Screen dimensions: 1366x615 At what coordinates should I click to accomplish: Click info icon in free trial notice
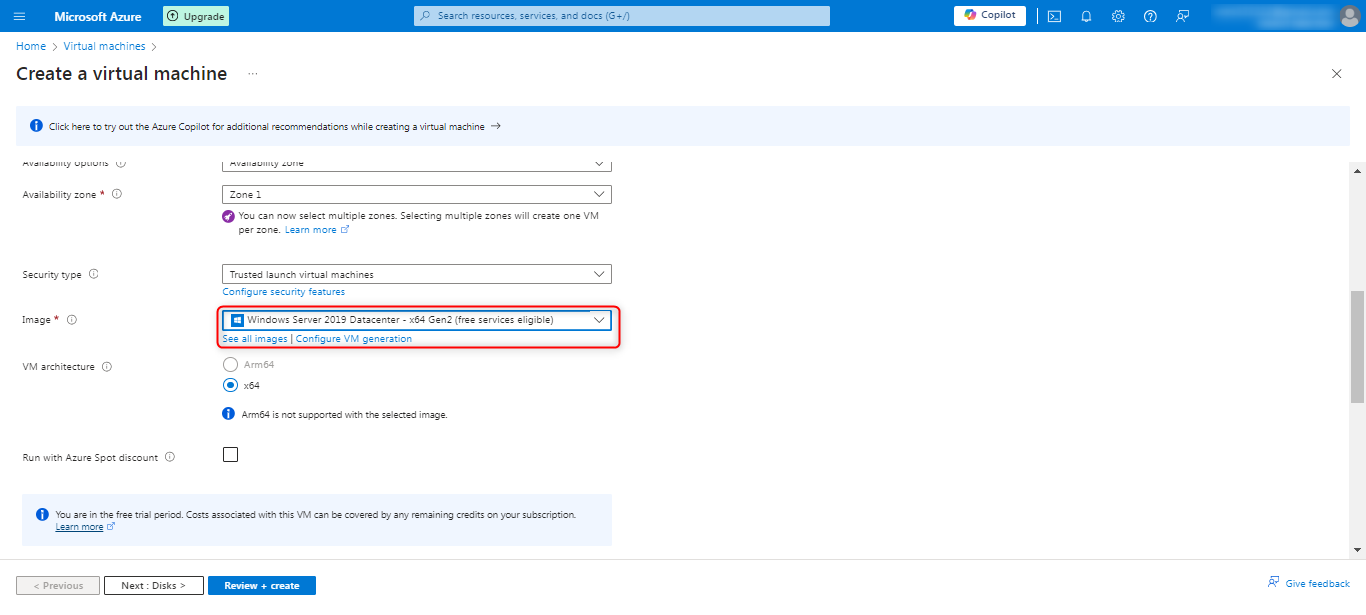[x=42, y=515]
